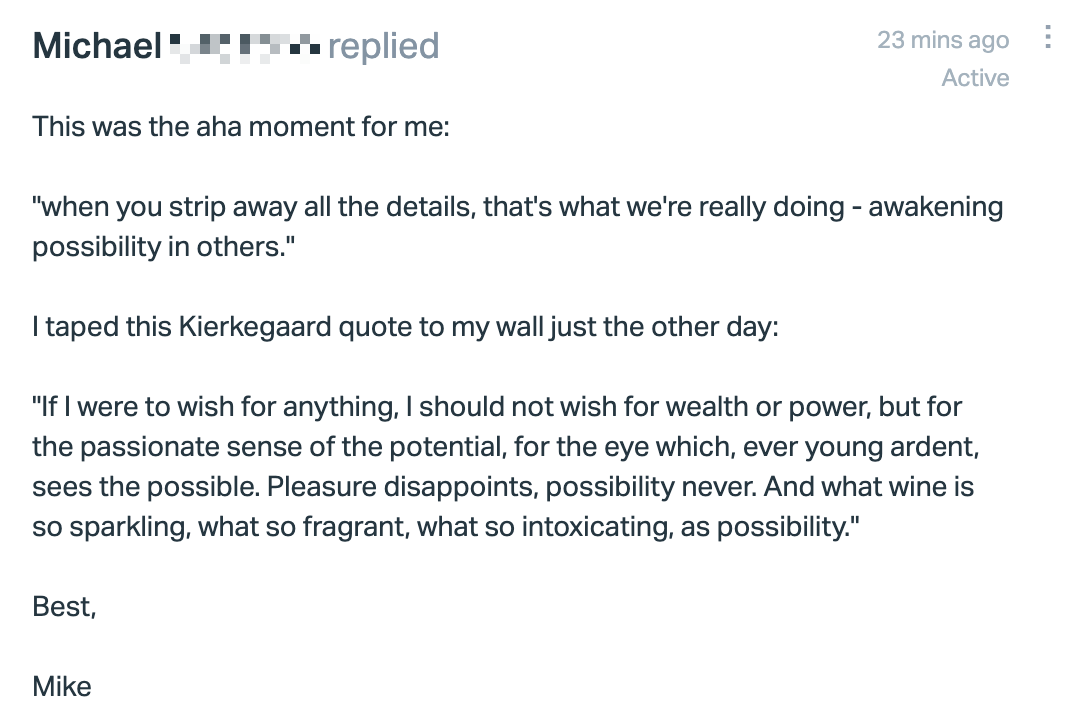Click the gray 'replied' label

coord(384,46)
